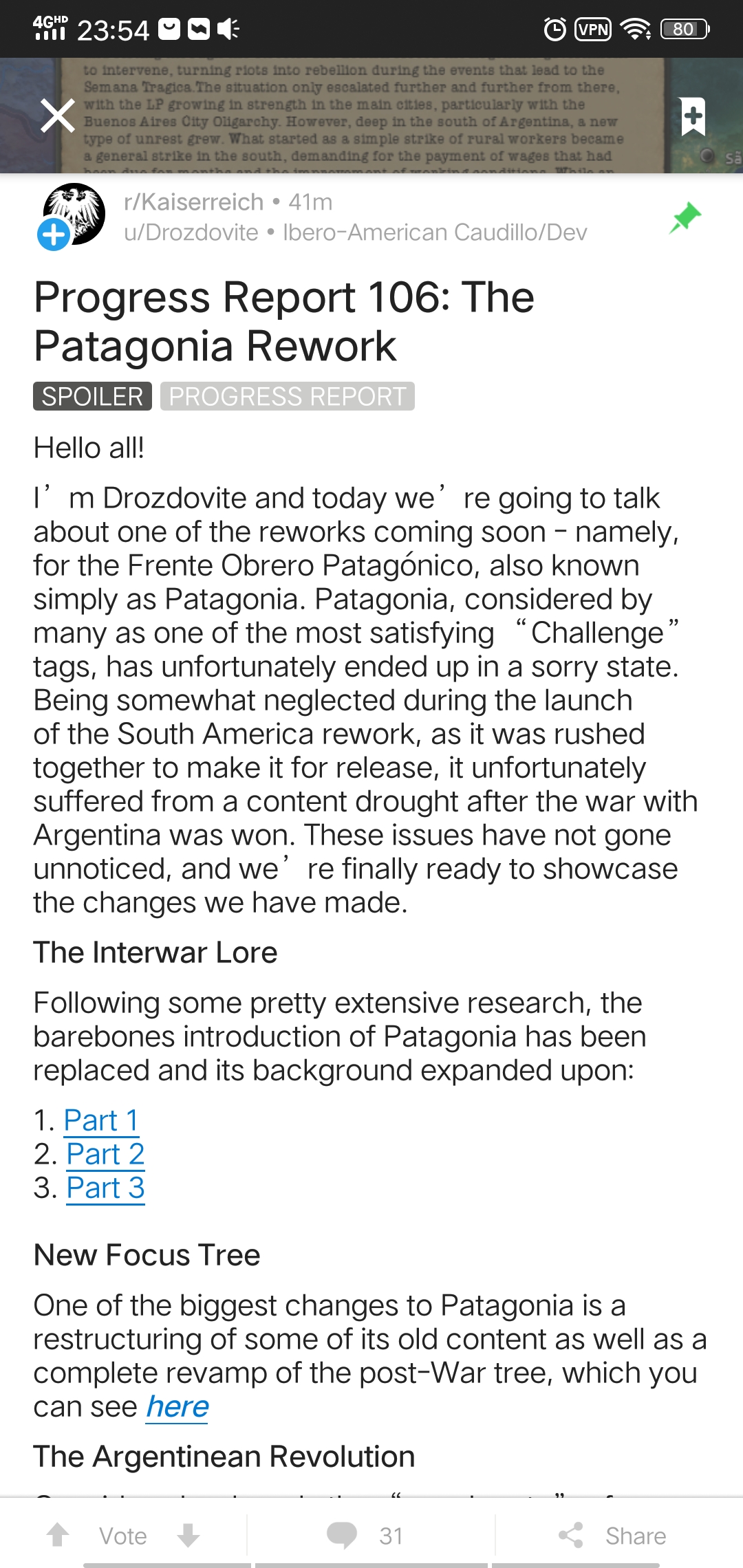This screenshot has height=1568, width=743.
Task: Downvote the post with down arrow
Action: (188, 1535)
